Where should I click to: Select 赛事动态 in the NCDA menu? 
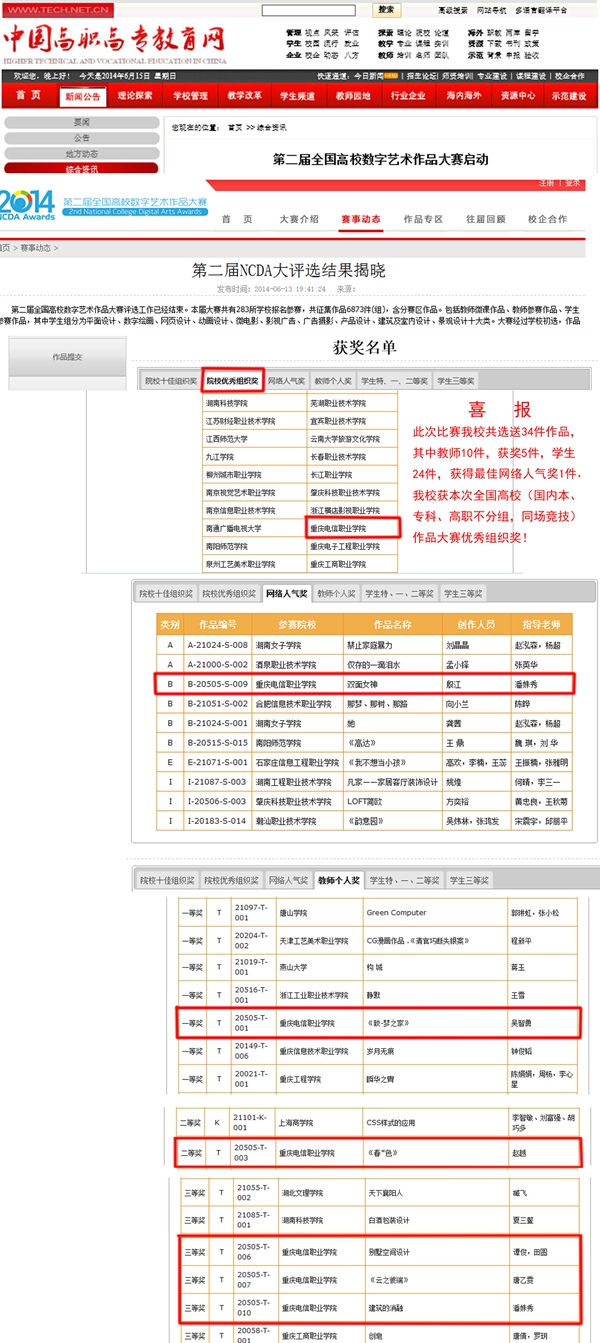360,219
